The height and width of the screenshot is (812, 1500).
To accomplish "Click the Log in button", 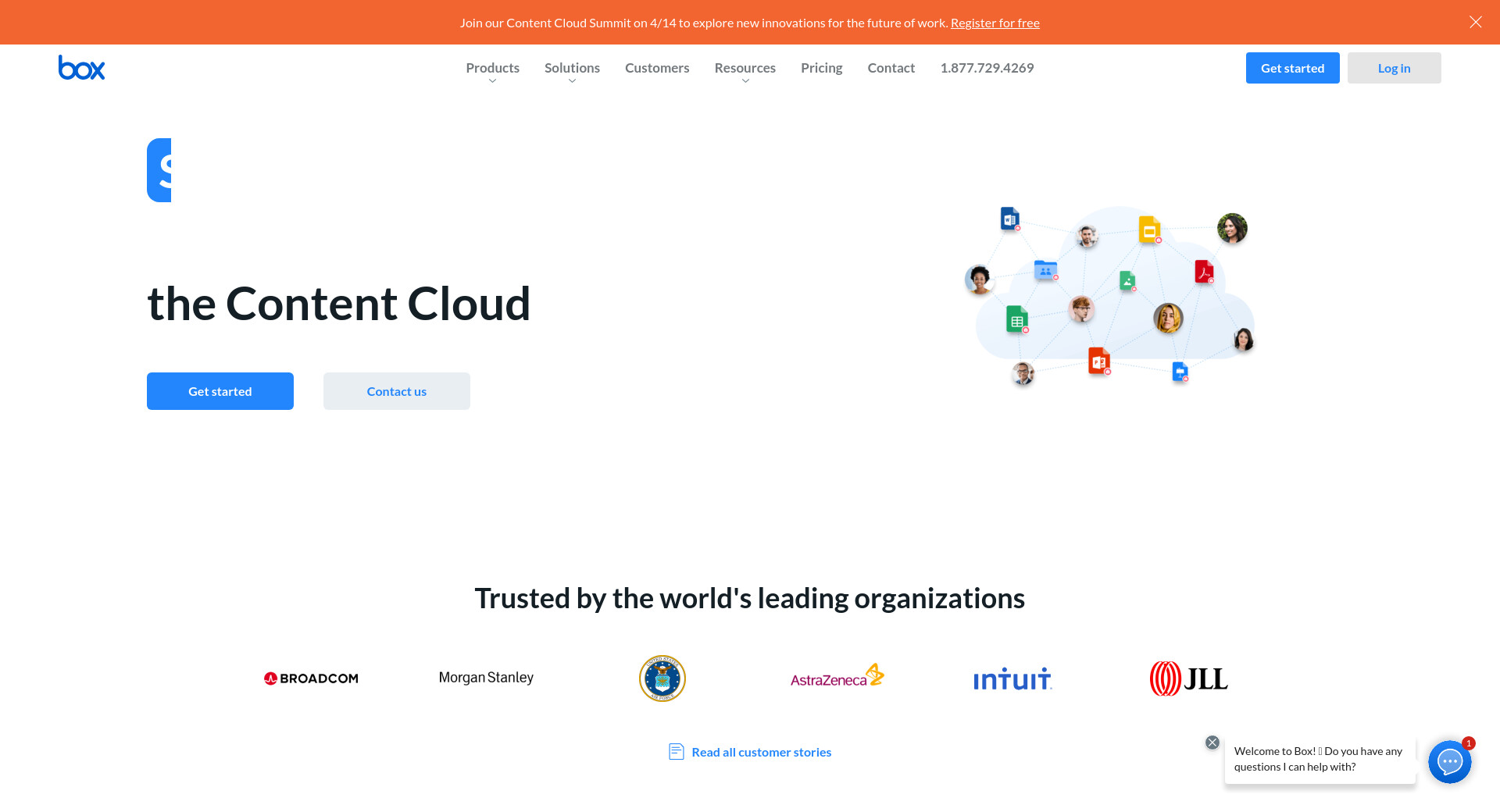I will [x=1394, y=68].
